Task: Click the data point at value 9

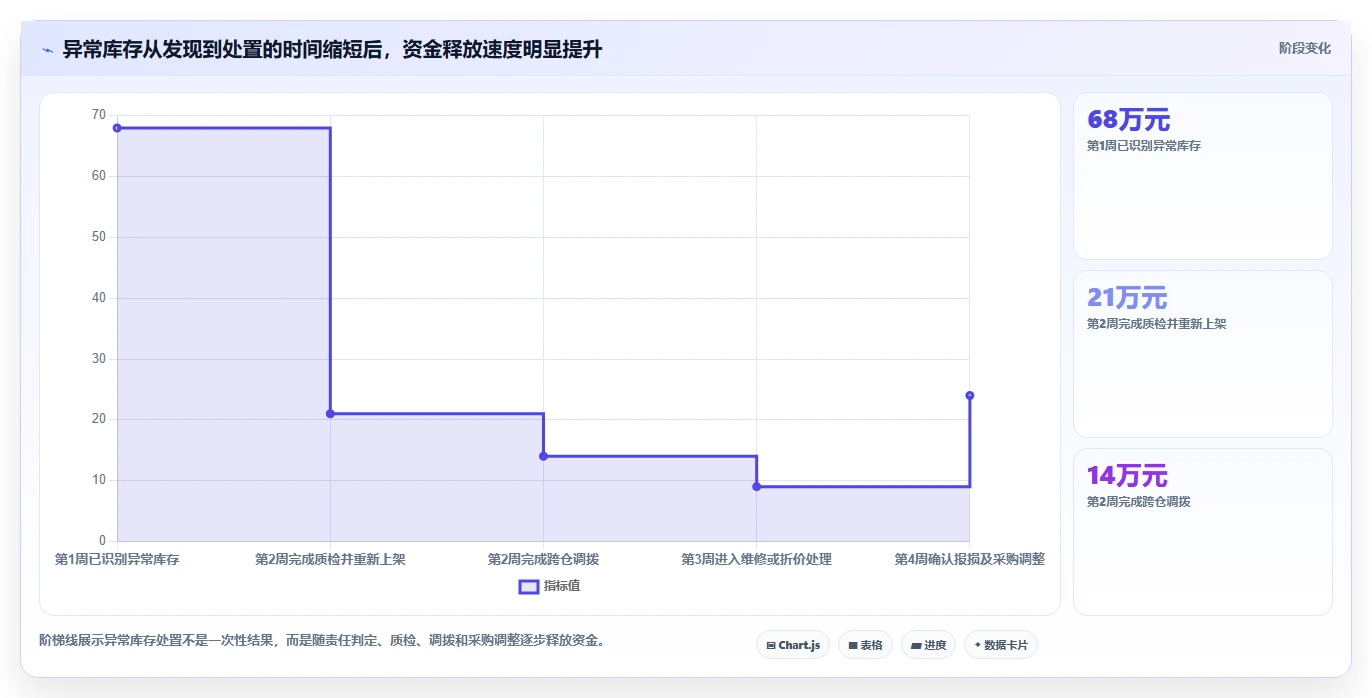Action: (x=756, y=487)
